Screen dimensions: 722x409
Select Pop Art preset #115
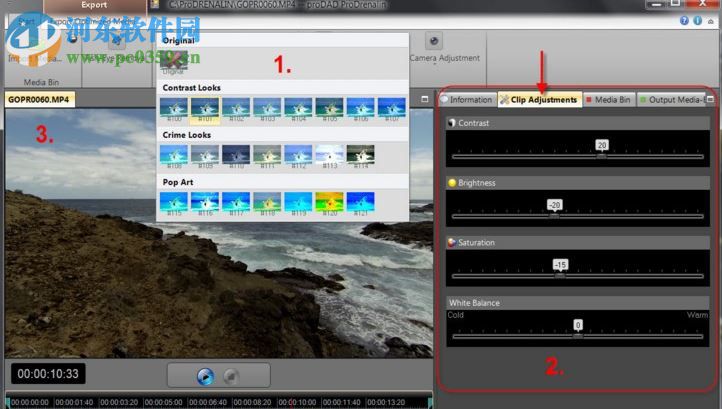175,201
